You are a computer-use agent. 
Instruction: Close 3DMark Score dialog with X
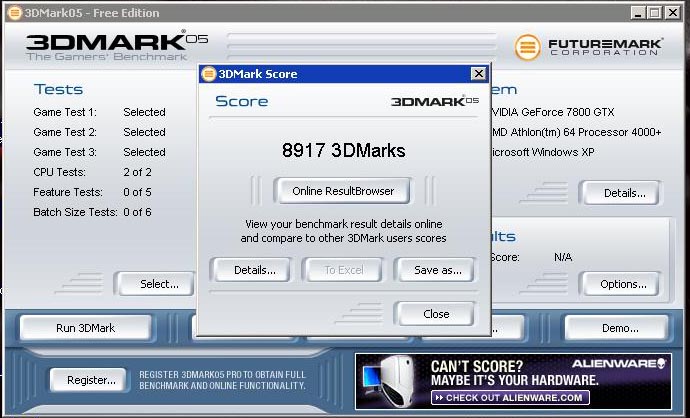(478, 73)
